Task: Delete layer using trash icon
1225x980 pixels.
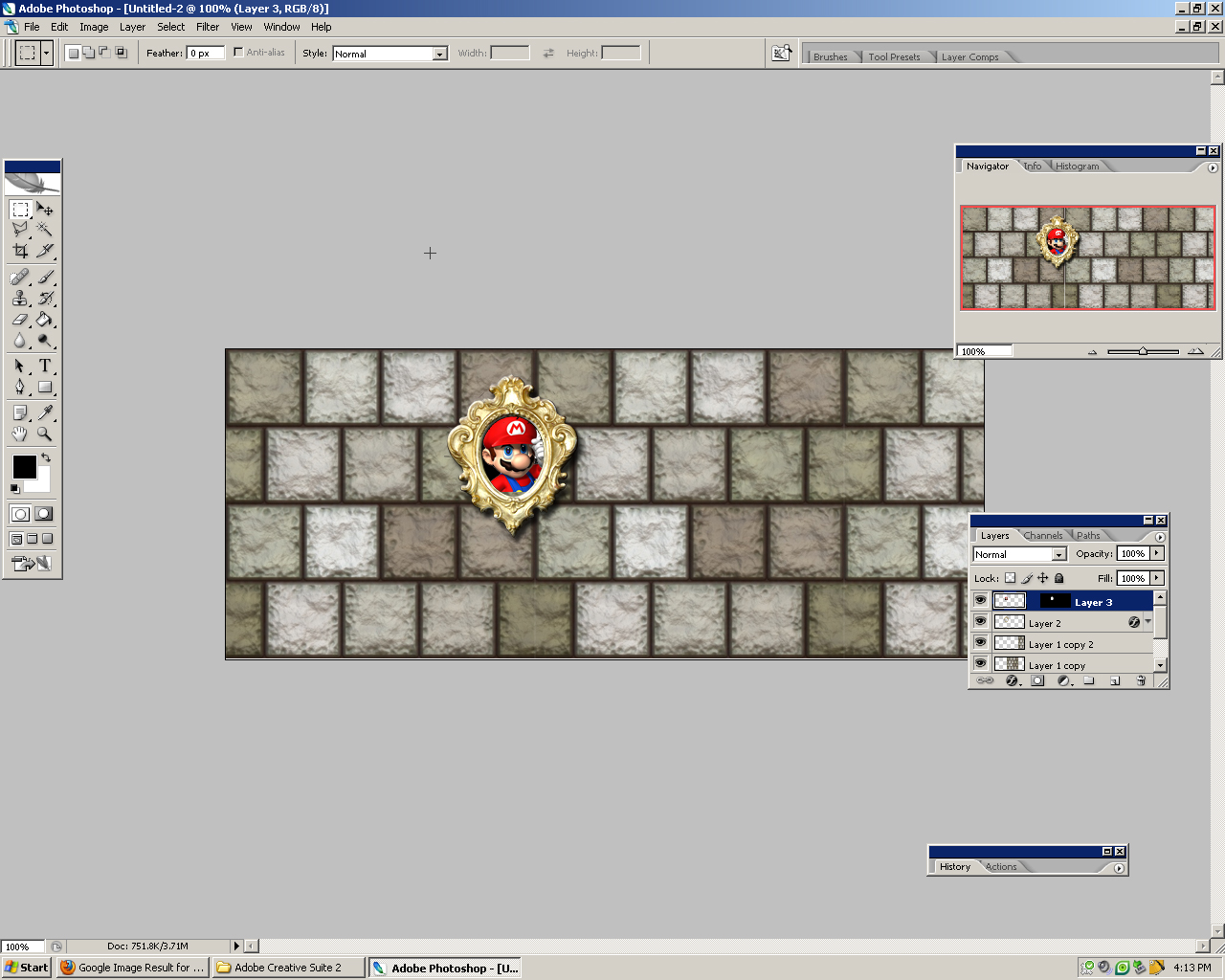Action: pos(1141,681)
